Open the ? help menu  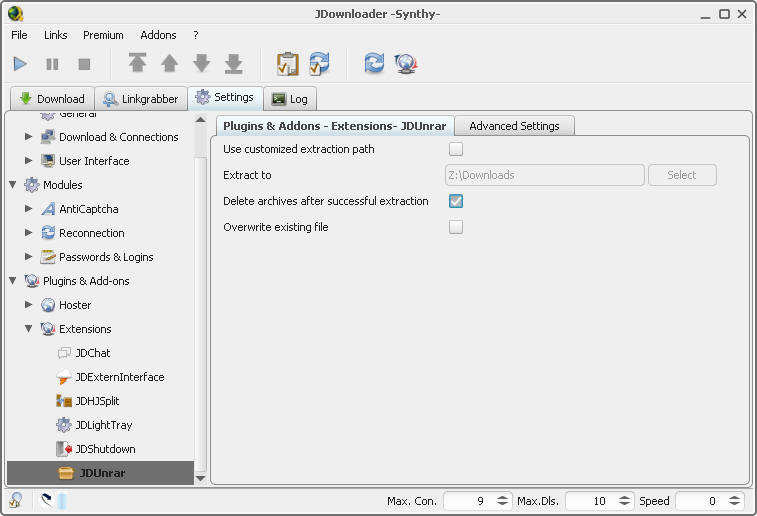196,35
